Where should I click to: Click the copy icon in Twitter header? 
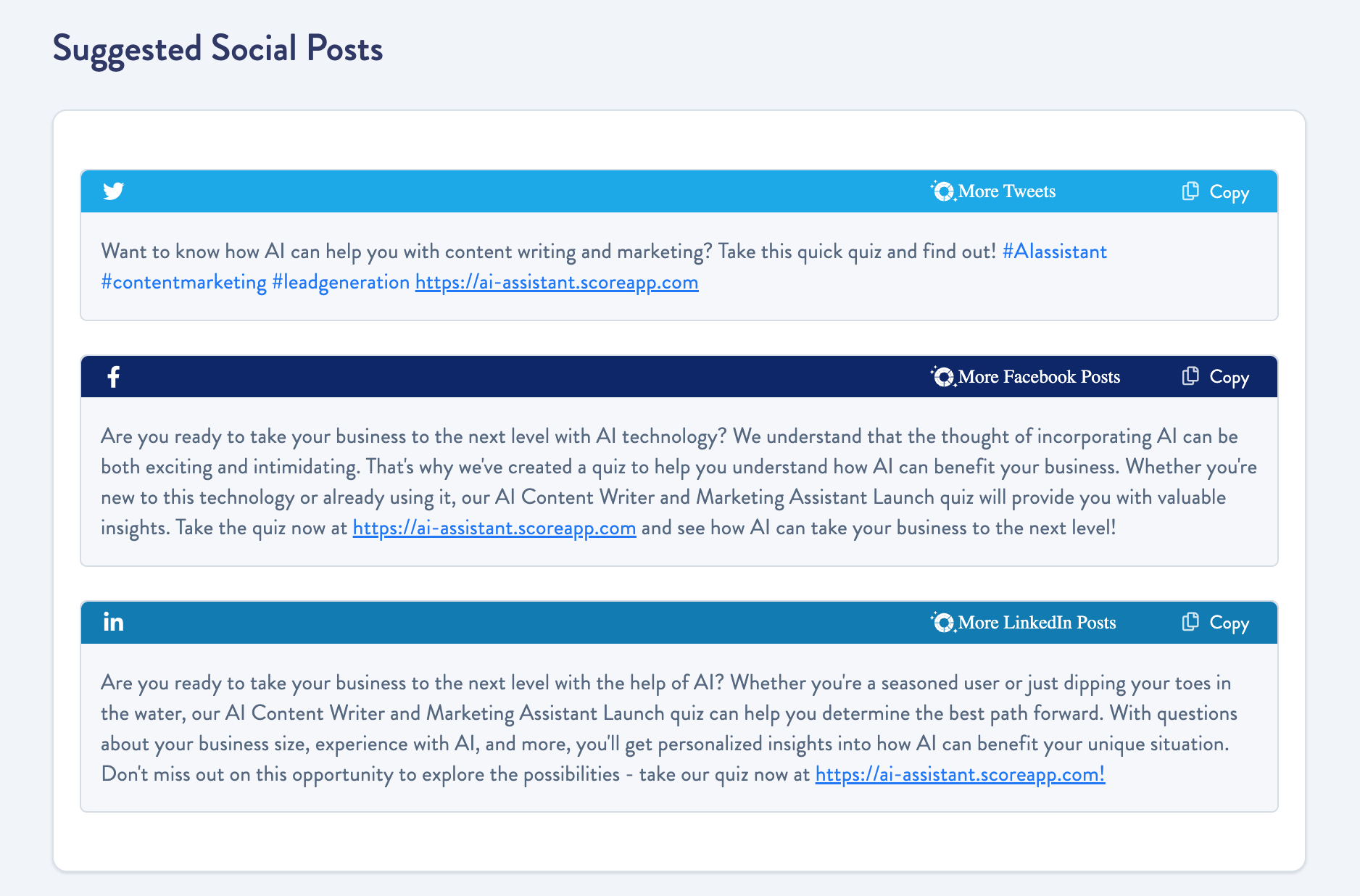pyautogui.click(x=1190, y=191)
